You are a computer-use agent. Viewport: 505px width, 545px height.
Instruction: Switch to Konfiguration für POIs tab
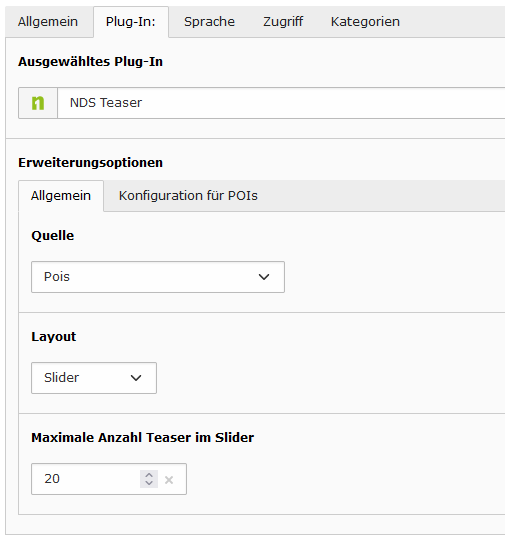point(188,196)
